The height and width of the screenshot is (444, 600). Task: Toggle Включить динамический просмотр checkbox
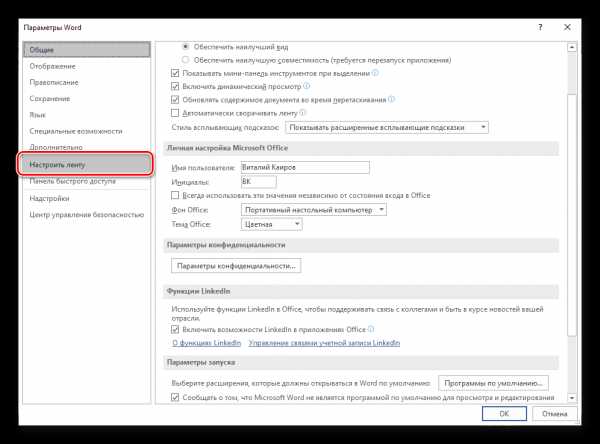(x=175, y=87)
